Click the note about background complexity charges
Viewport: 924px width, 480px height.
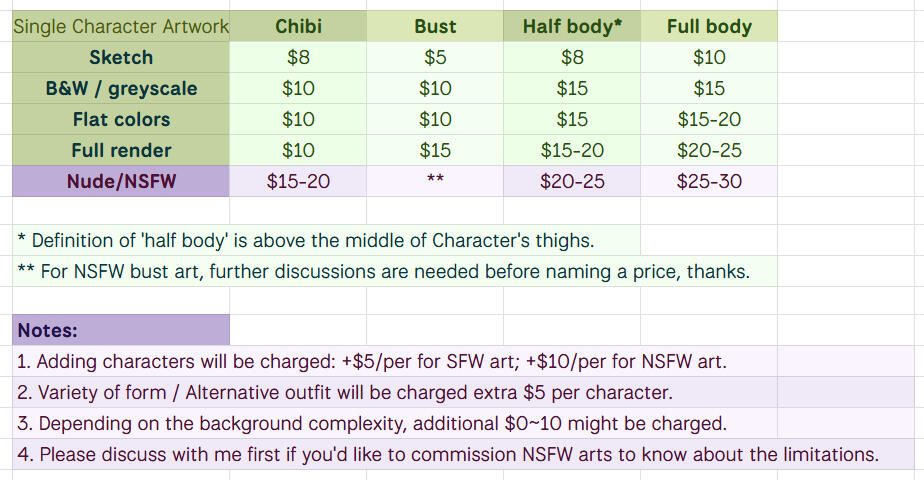click(369, 423)
